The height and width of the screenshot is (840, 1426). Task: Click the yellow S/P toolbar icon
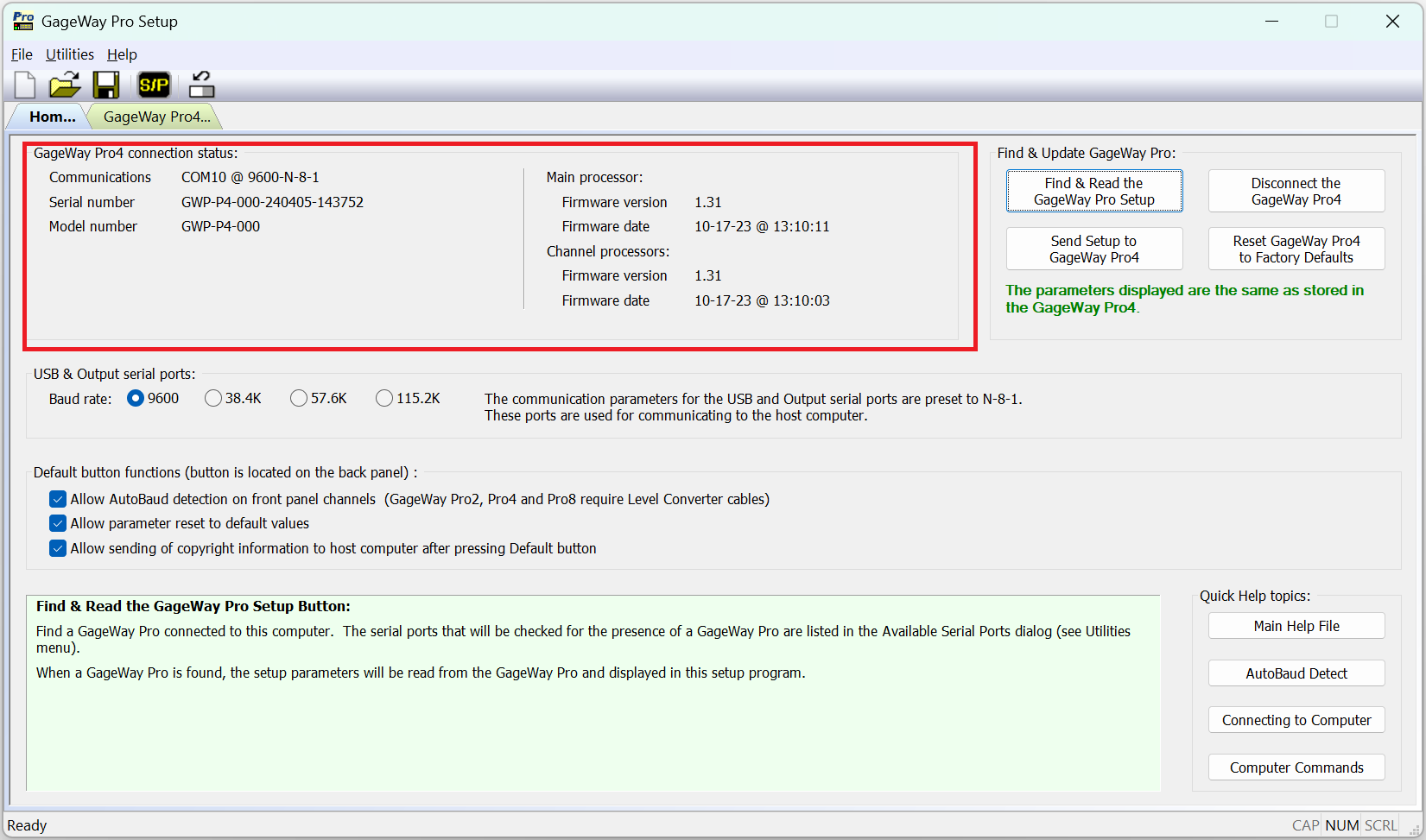pos(154,85)
